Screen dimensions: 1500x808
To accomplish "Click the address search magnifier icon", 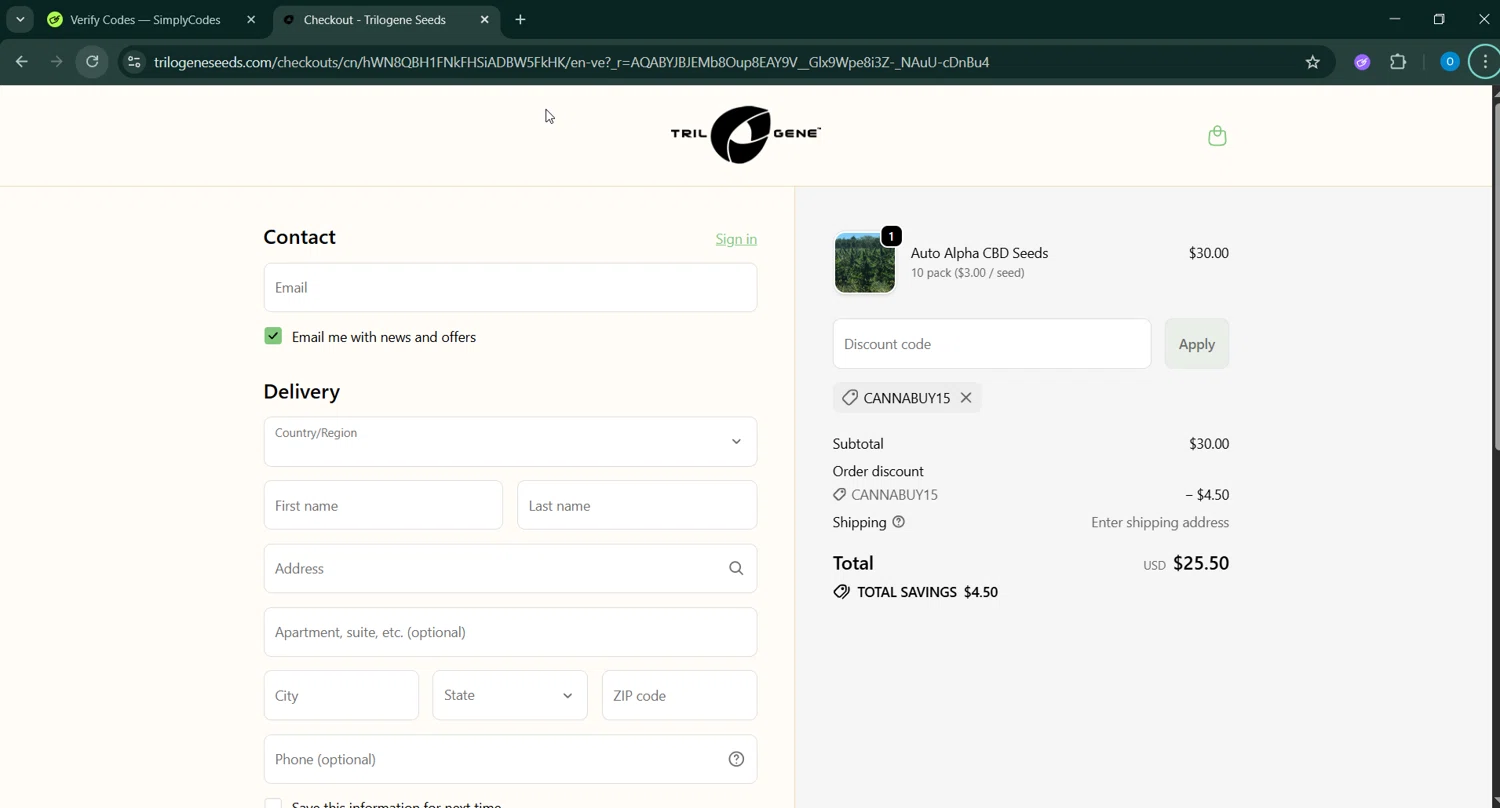I will [x=736, y=569].
